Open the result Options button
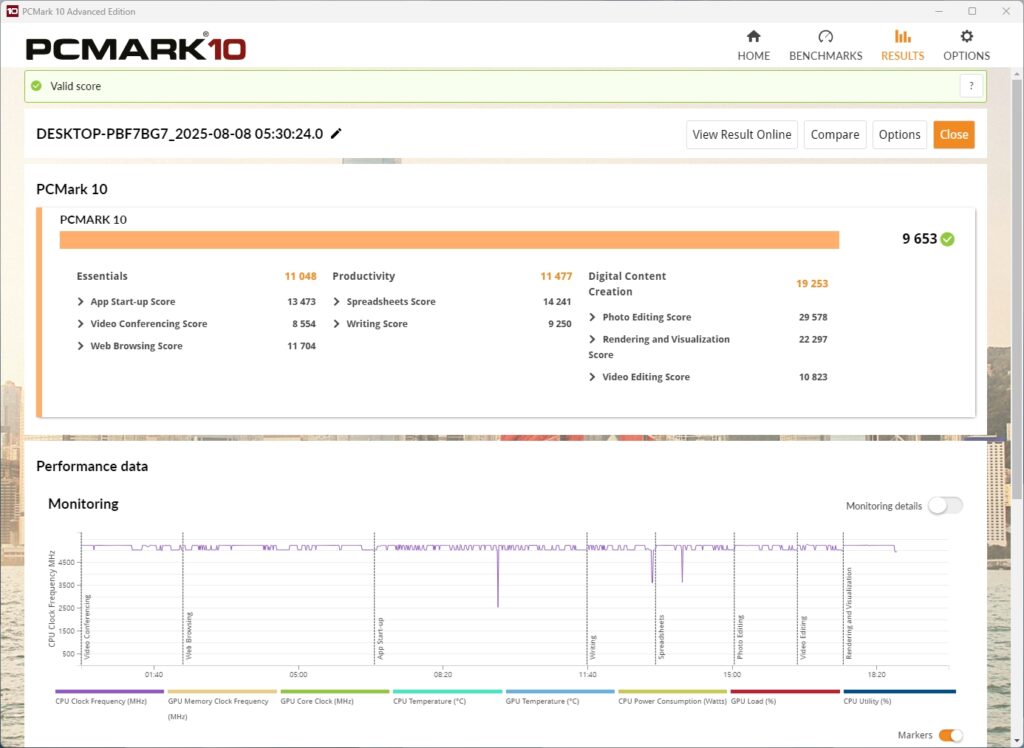The image size is (1024, 748). [x=899, y=135]
